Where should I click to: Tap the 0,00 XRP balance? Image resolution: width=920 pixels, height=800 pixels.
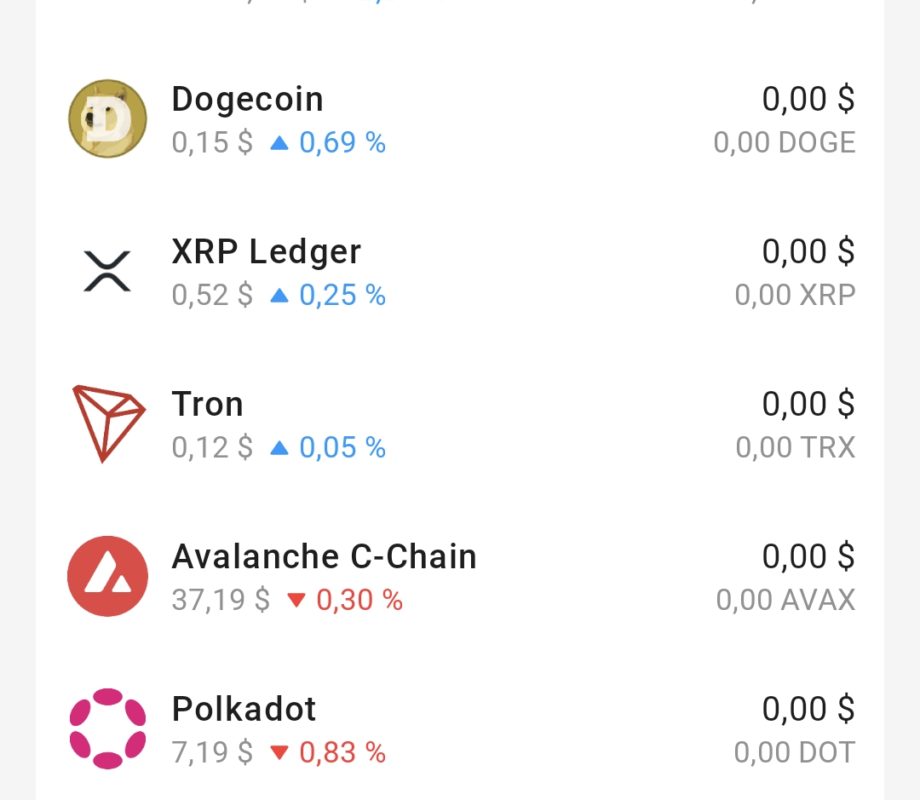tap(795, 295)
